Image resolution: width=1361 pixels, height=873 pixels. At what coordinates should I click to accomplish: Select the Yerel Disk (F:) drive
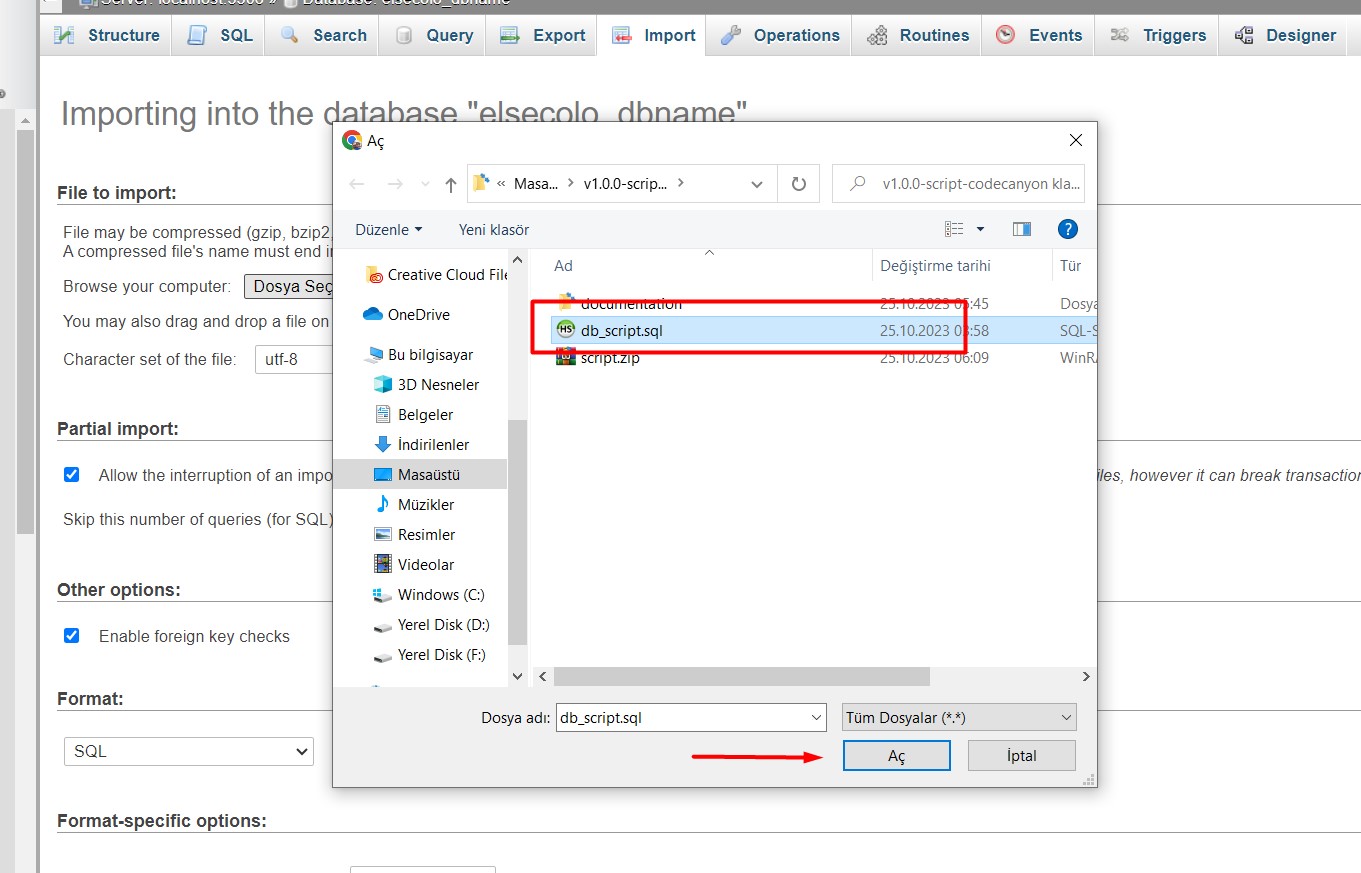pyautogui.click(x=430, y=654)
